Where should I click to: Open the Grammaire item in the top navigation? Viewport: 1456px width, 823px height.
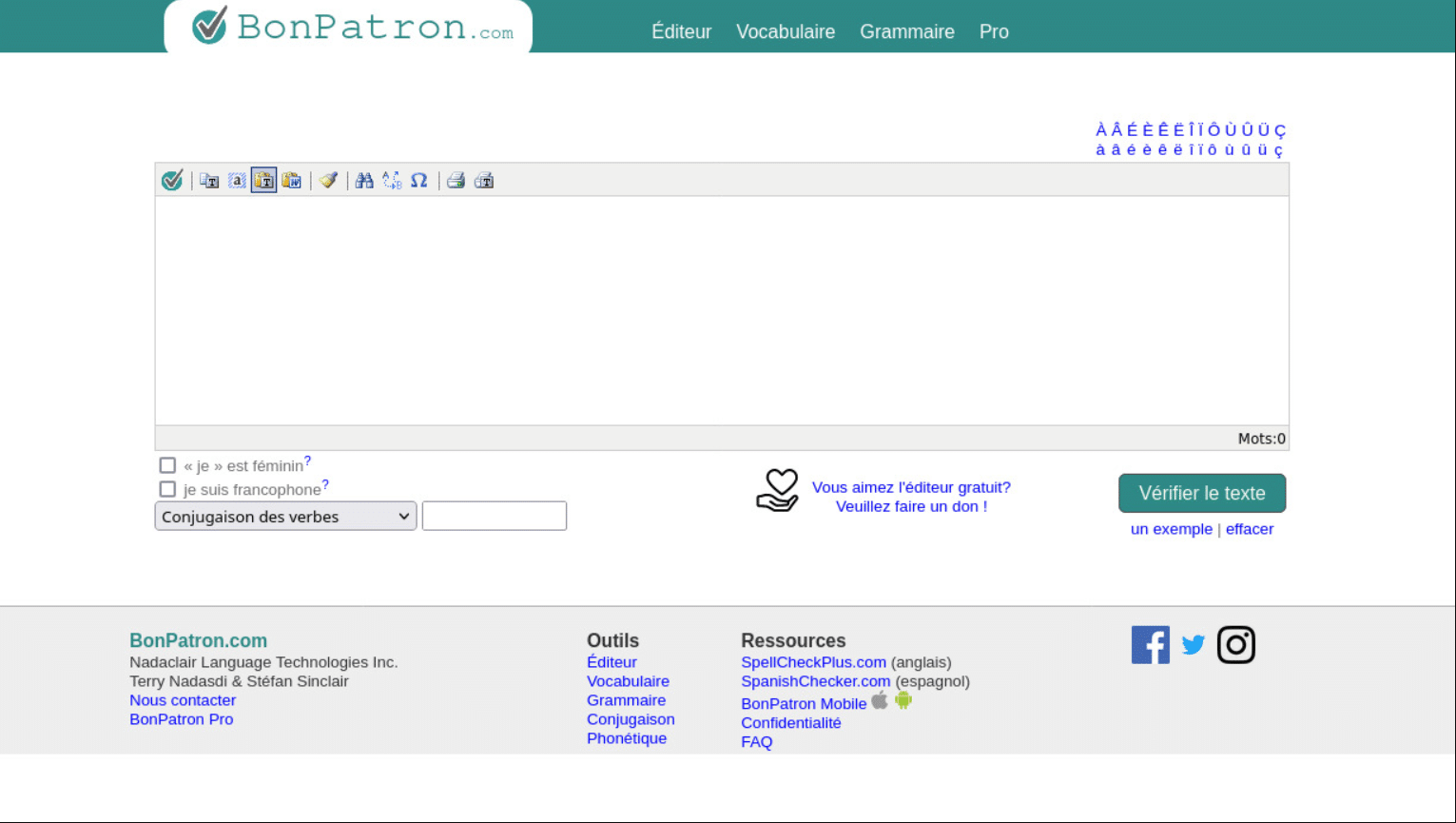click(x=907, y=31)
